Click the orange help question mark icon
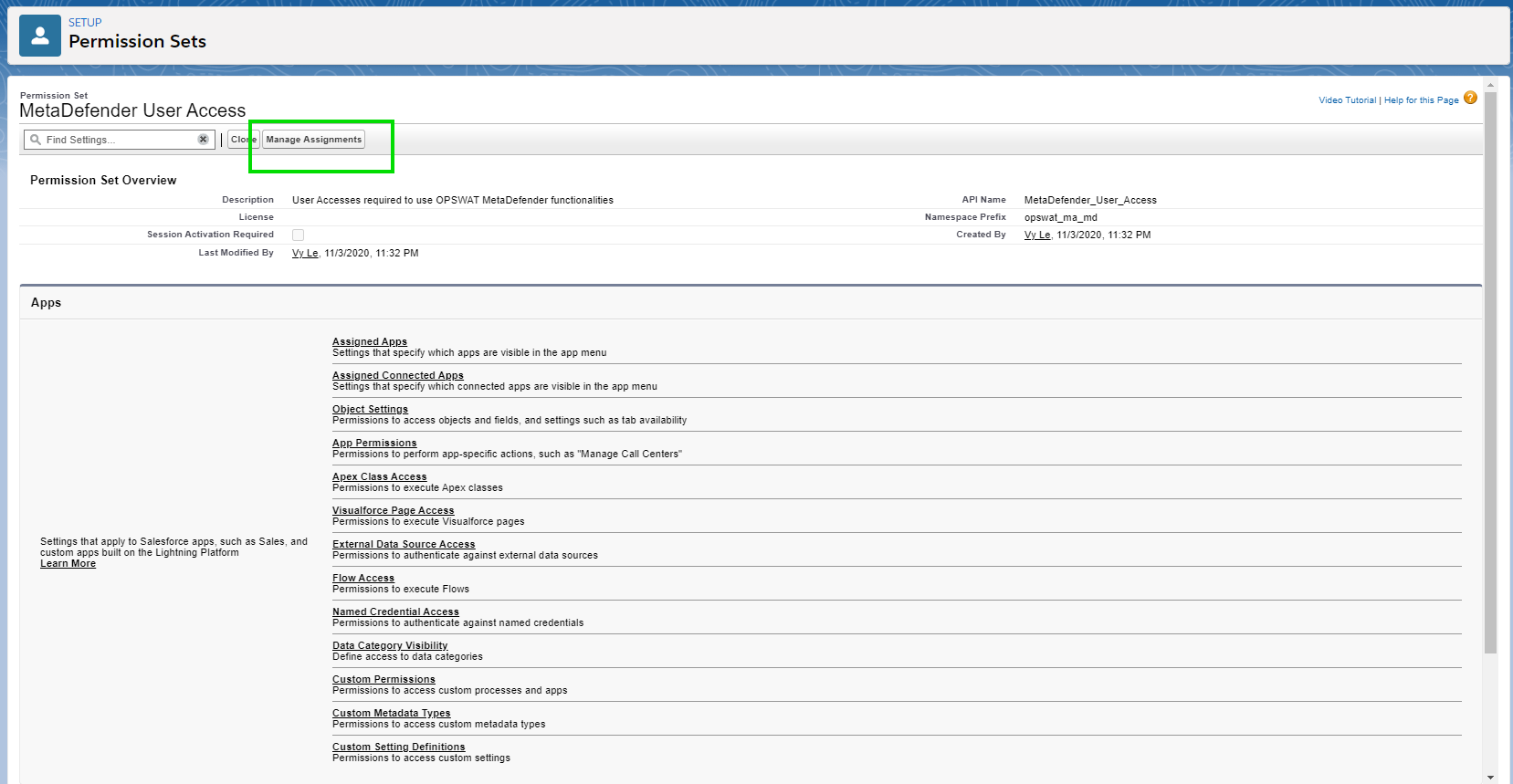The image size is (1513, 784). 1470,99
